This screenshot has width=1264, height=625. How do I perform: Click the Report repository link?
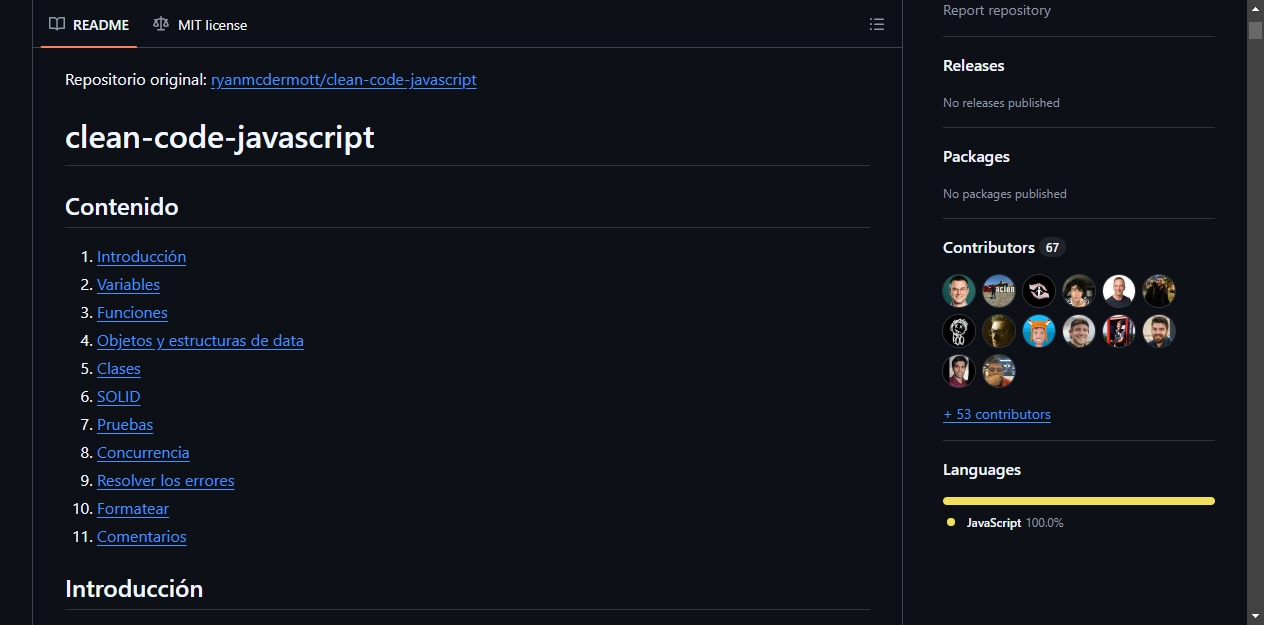997,10
